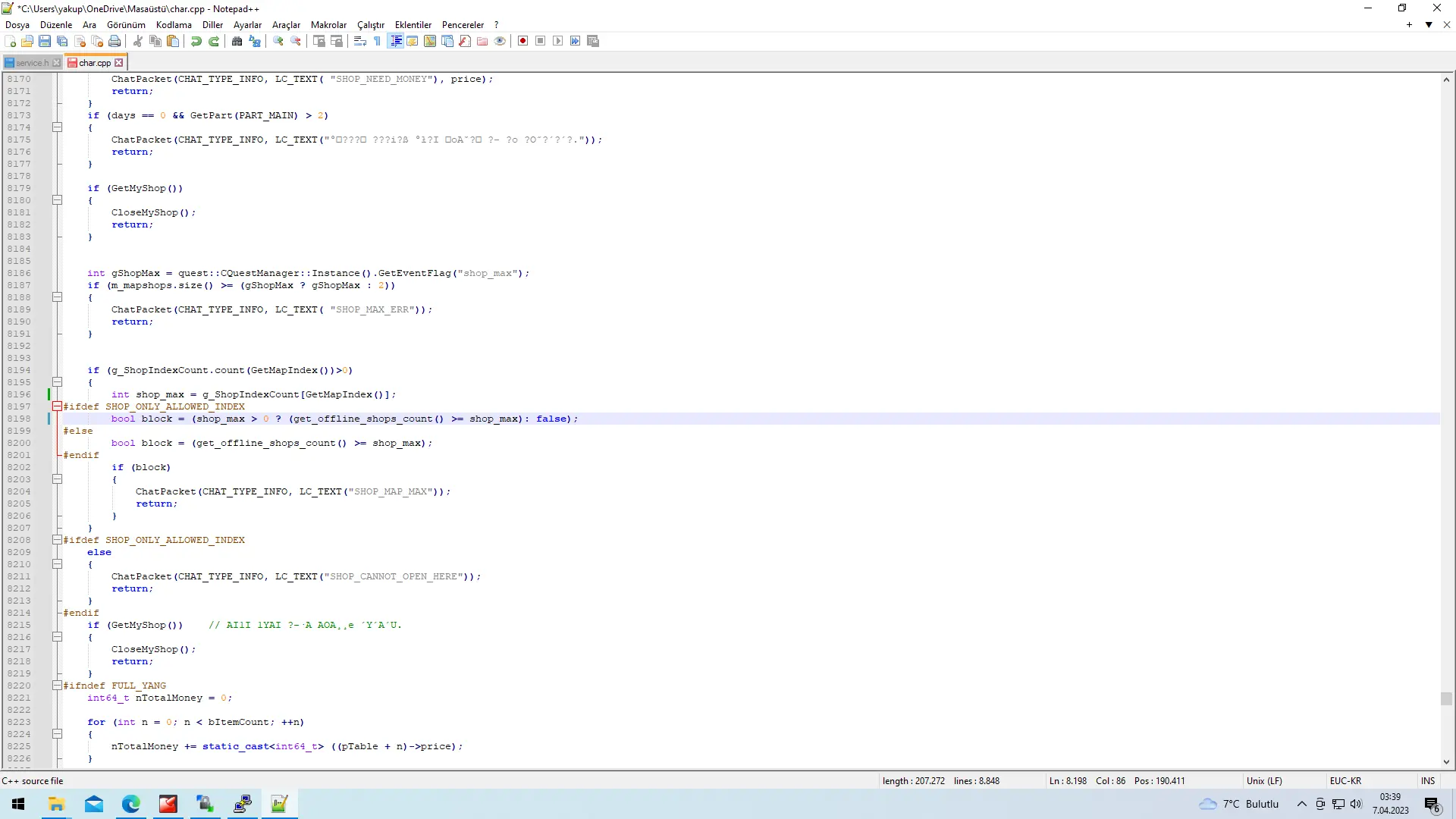The image size is (1456, 819).
Task: Click EUC-KR encoding in the status bar
Action: pos(1345,780)
